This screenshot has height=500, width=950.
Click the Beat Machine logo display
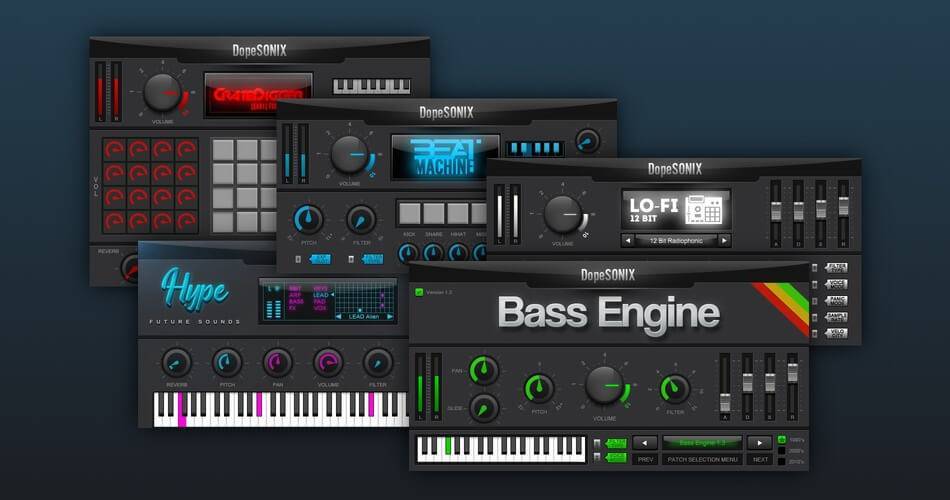click(446, 157)
